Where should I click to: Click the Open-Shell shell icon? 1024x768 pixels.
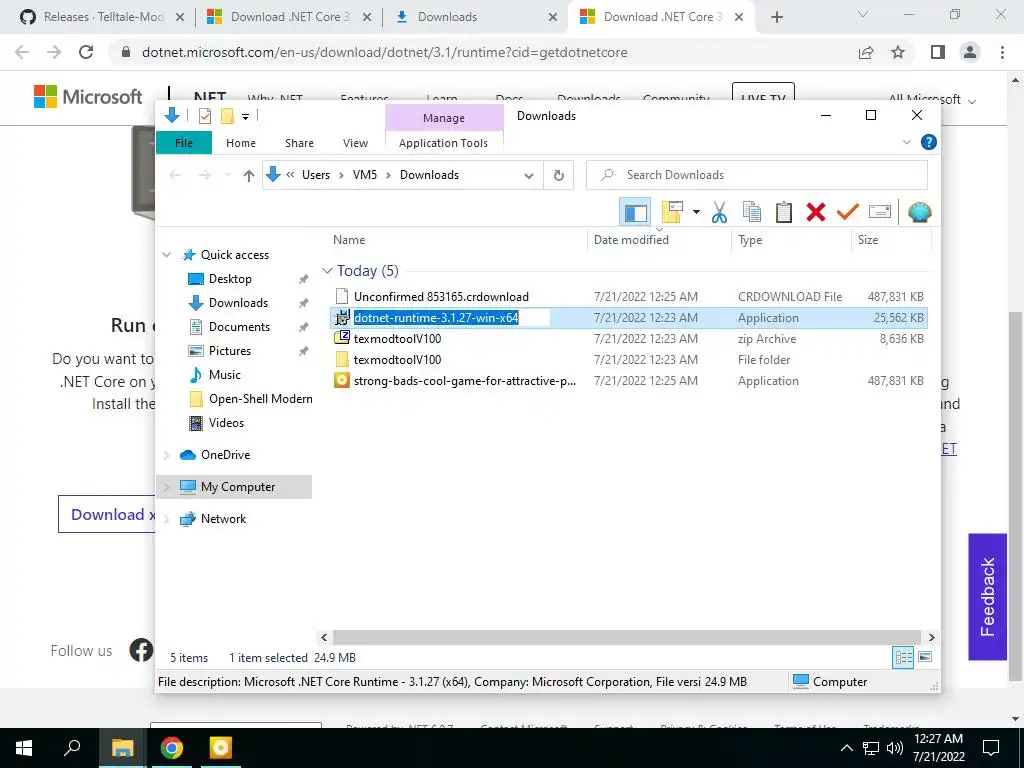pos(919,212)
